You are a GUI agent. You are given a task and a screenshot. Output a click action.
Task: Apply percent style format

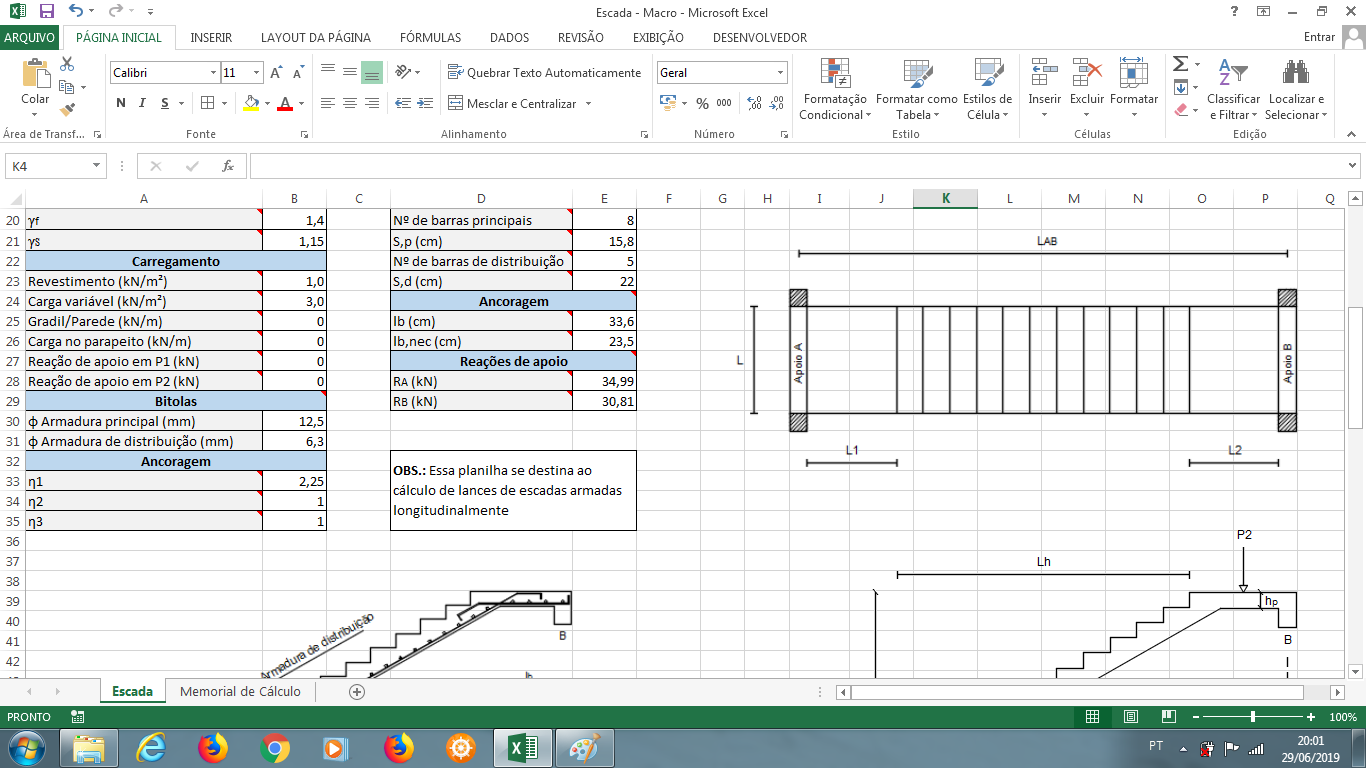click(x=702, y=103)
